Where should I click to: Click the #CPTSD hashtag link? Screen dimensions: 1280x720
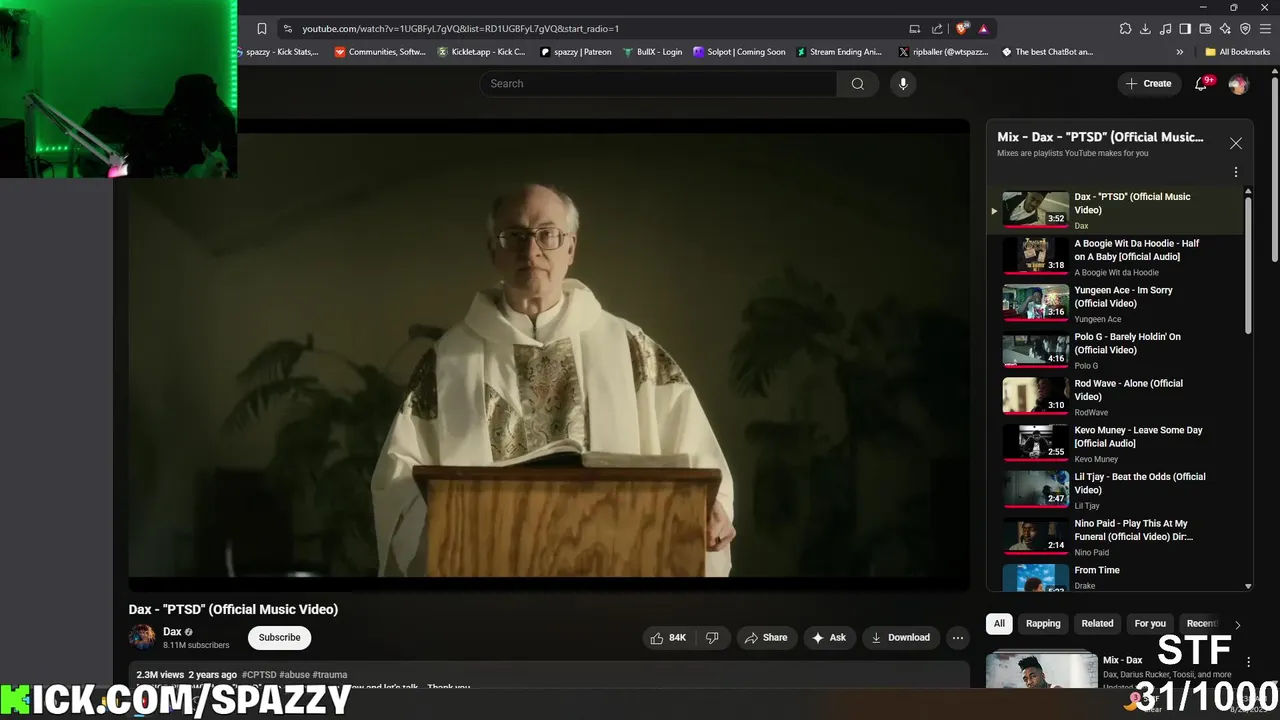(x=259, y=675)
